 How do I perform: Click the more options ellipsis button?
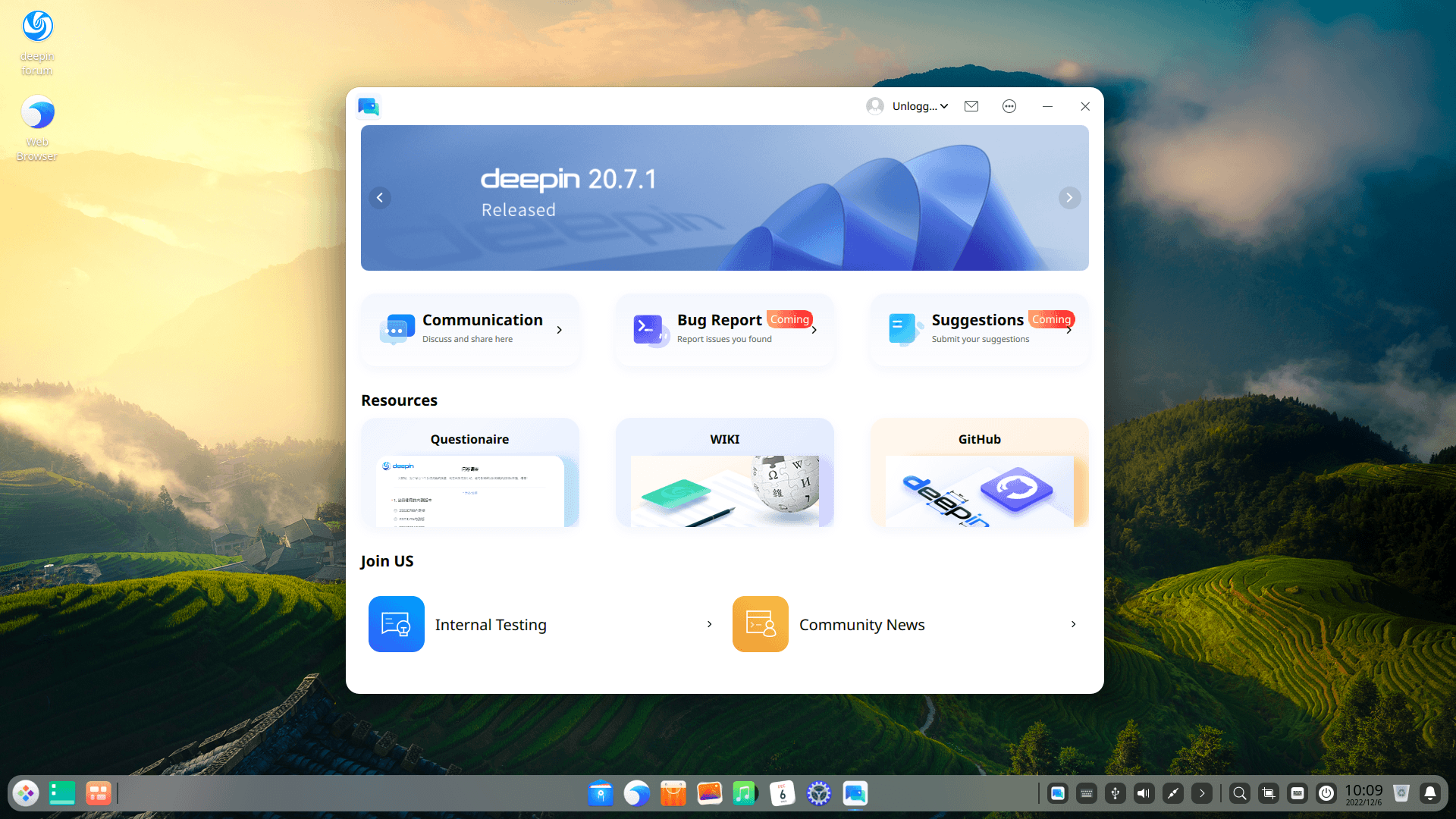(1009, 106)
